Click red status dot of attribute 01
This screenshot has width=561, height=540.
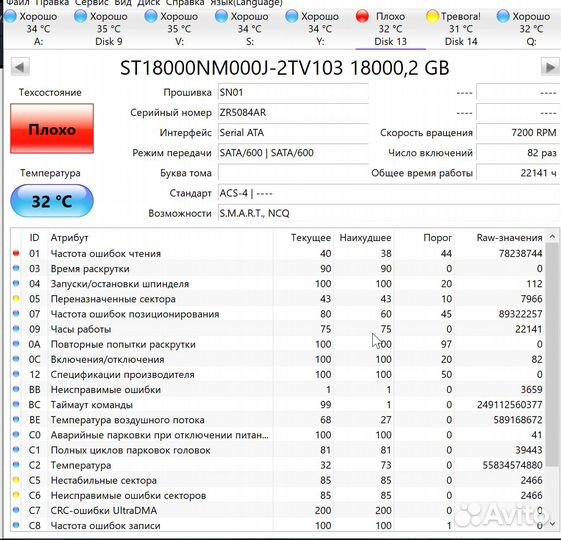pyautogui.click(x=16, y=253)
